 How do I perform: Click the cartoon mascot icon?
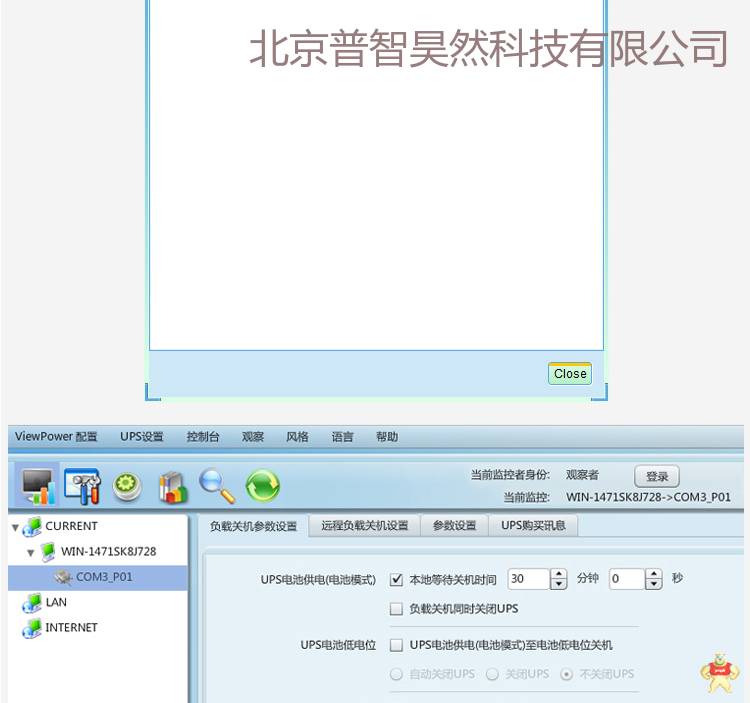[717, 672]
